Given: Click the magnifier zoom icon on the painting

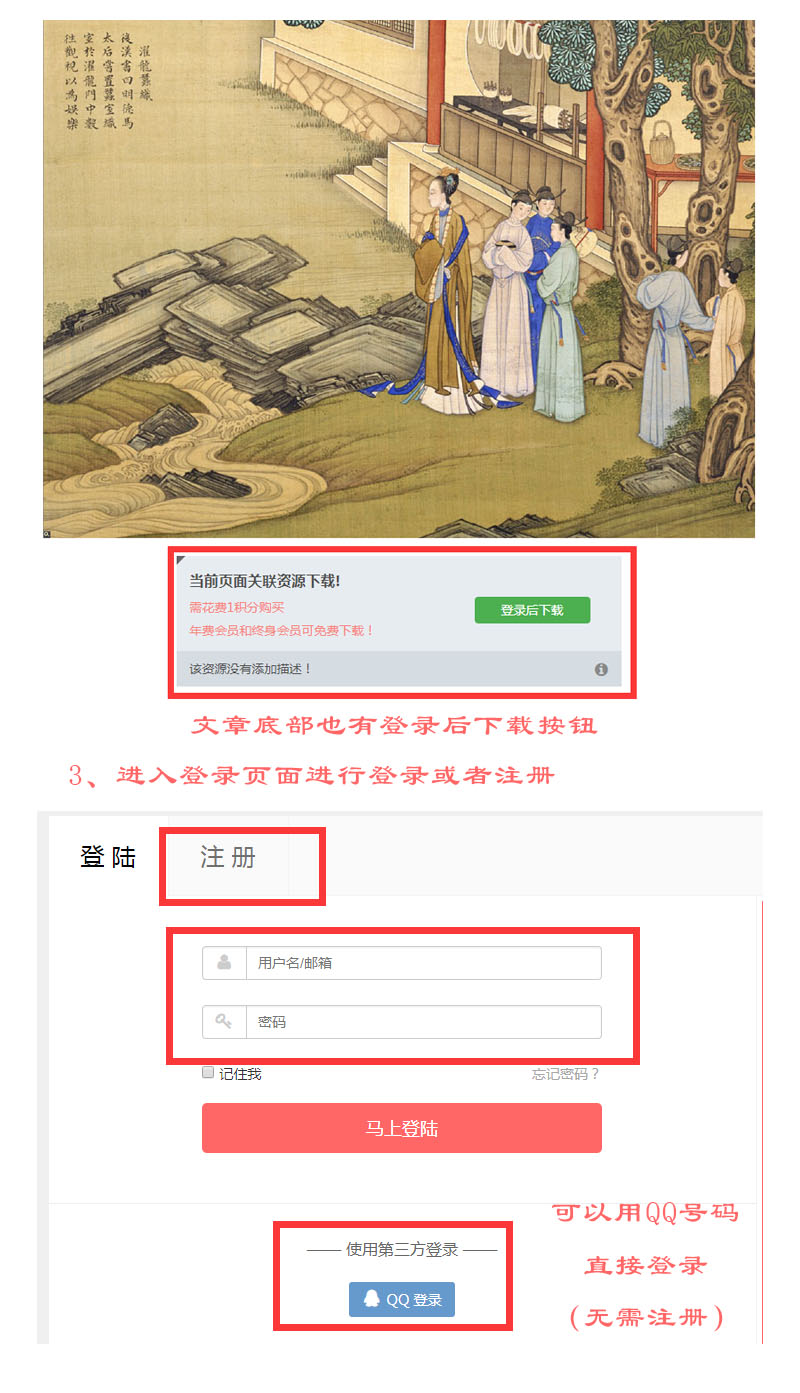Looking at the screenshot, I should tap(47, 533).
